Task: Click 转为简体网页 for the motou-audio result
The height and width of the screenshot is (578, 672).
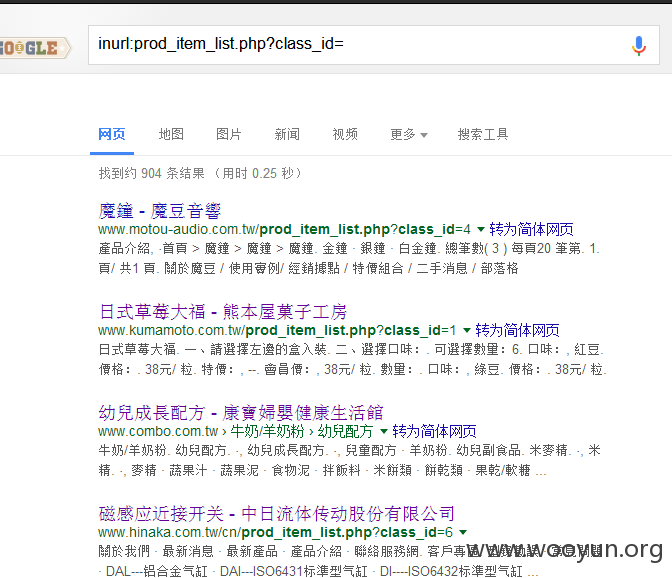Action: coord(531,230)
